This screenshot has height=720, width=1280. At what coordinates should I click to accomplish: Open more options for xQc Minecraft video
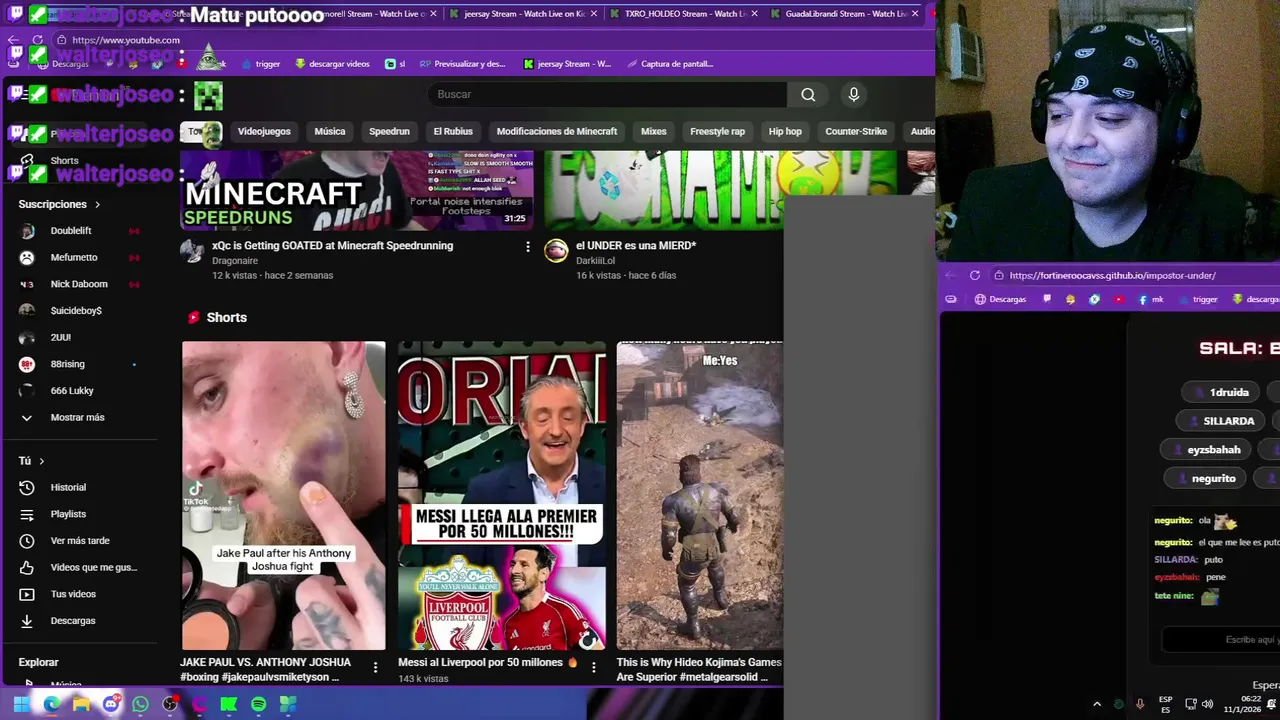click(x=528, y=246)
